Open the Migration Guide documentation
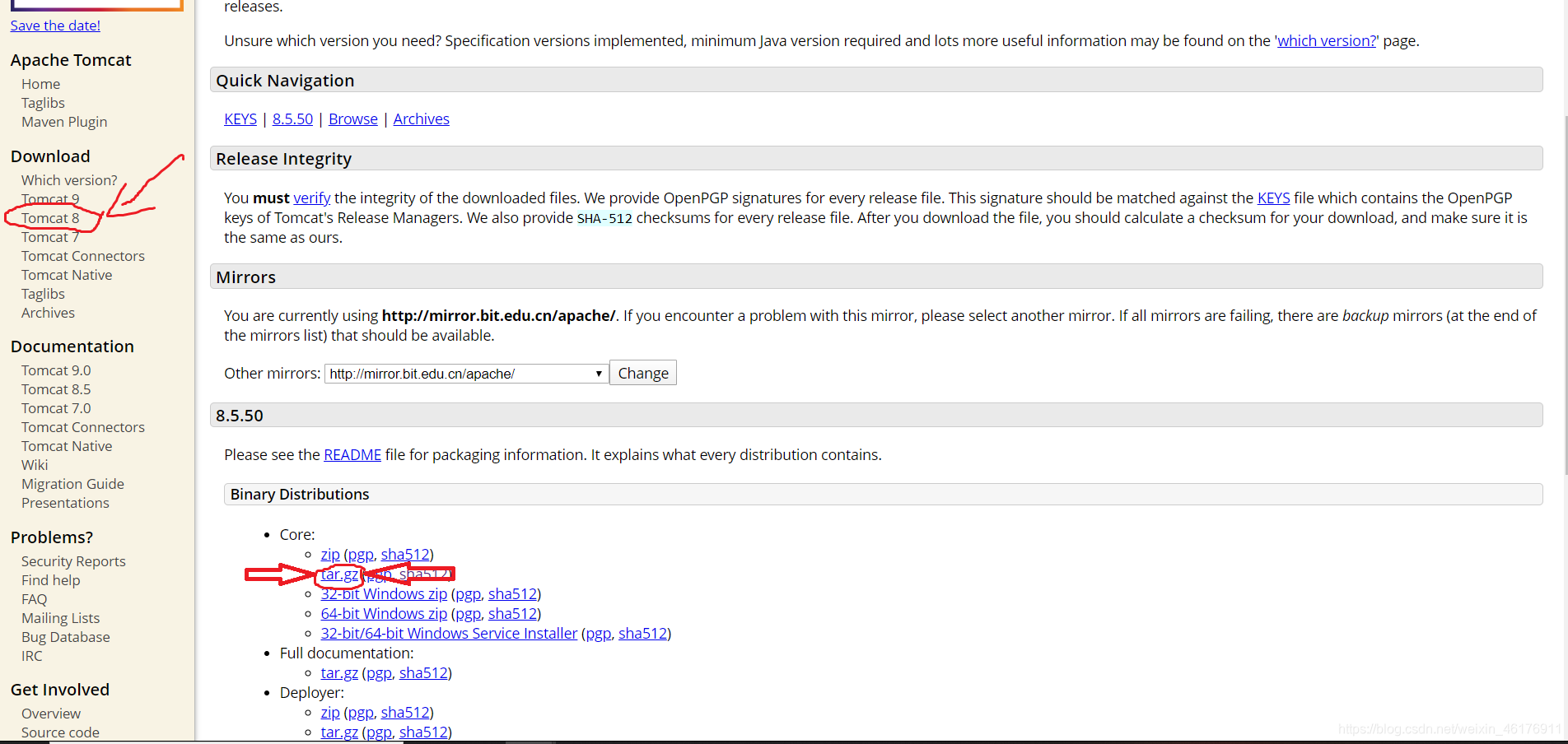Screen dimensions: 1568x744 (x=72, y=484)
